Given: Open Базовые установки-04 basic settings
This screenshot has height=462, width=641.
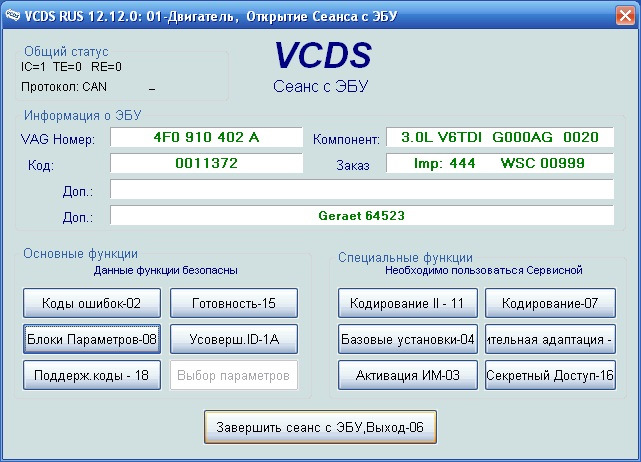Looking at the screenshot, I should (x=408, y=339).
